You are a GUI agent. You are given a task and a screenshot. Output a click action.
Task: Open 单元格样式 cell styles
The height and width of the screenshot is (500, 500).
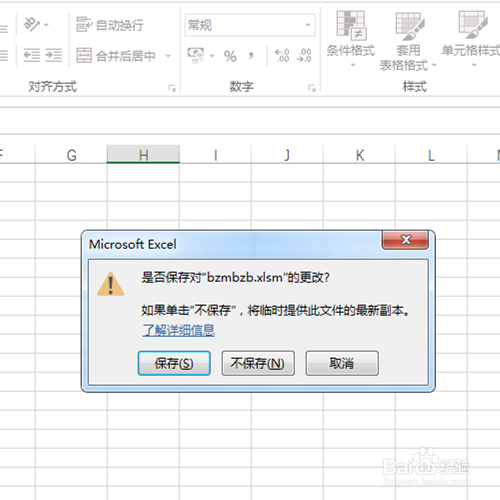pos(471,39)
